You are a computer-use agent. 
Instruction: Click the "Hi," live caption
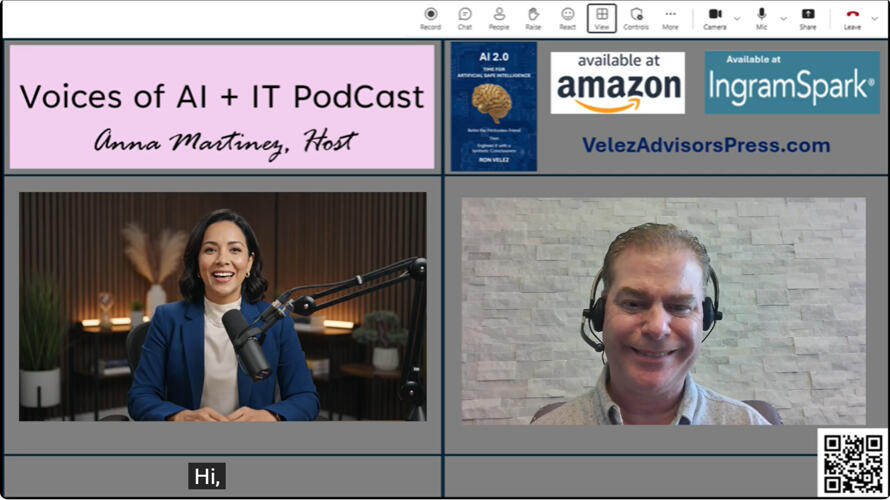pyautogui.click(x=207, y=476)
